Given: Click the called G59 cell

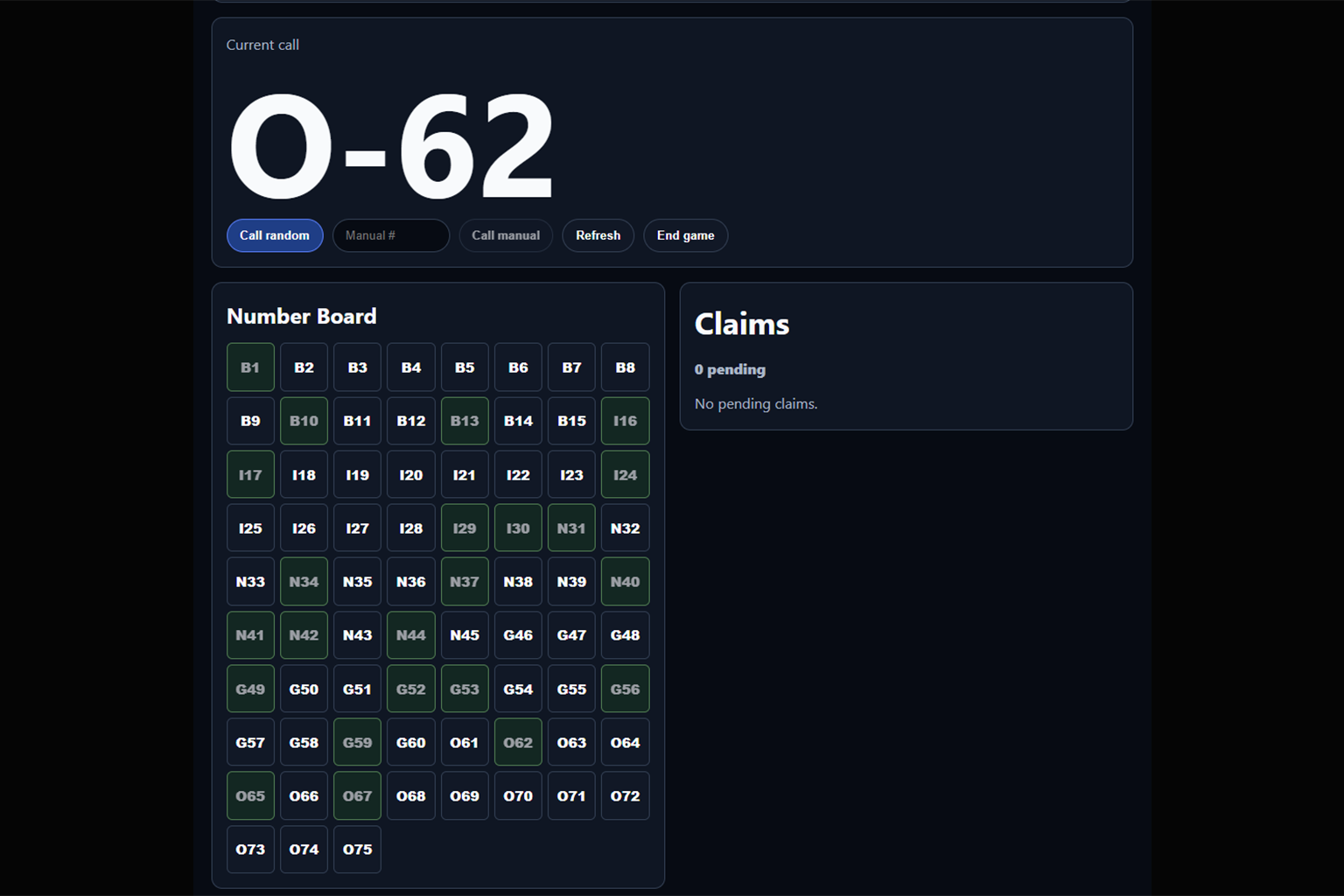Looking at the screenshot, I should click(357, 742).
